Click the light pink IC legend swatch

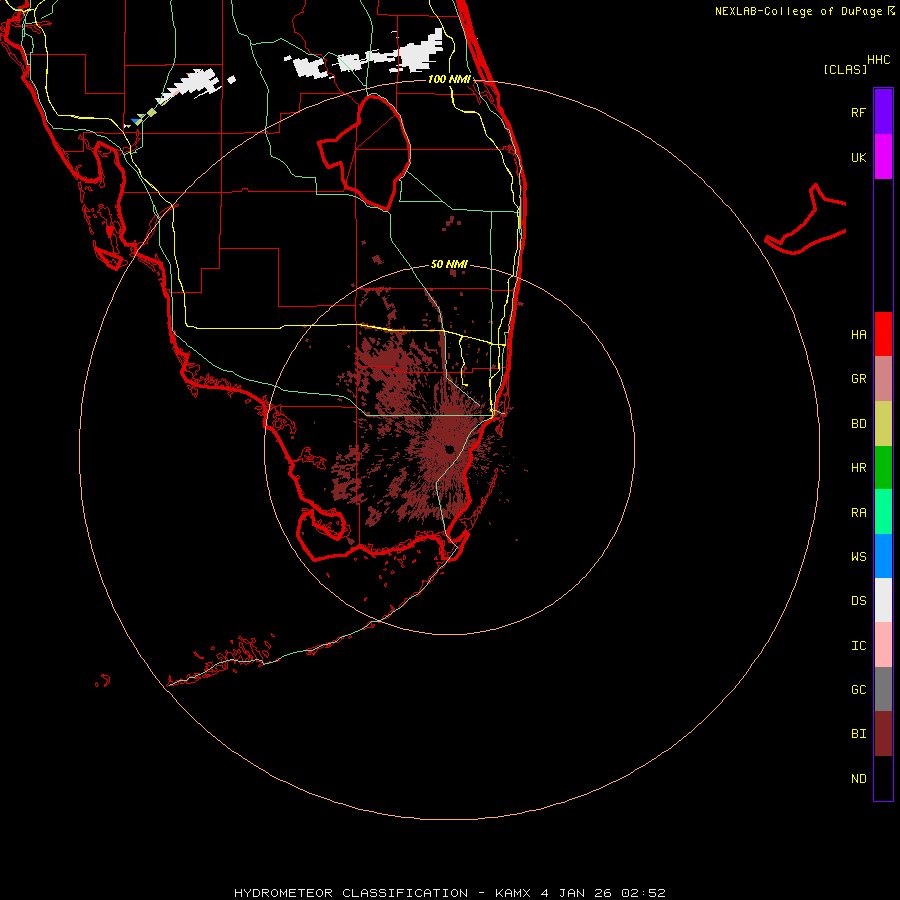coord(883,645)
